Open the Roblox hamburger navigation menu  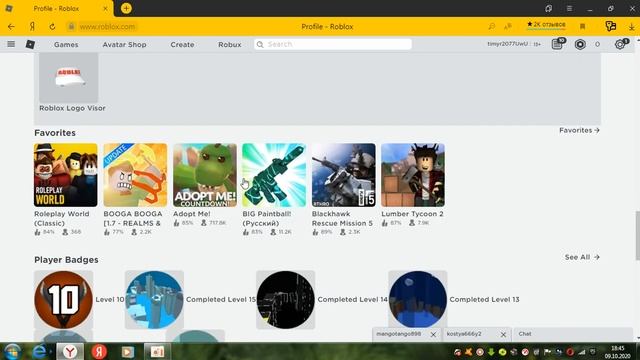tap(11, 44)
